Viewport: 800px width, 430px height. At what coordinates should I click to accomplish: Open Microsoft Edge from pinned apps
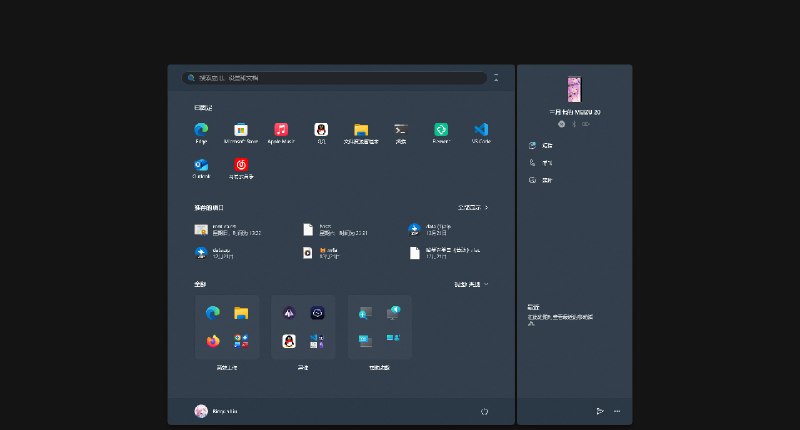pos(201,131)
